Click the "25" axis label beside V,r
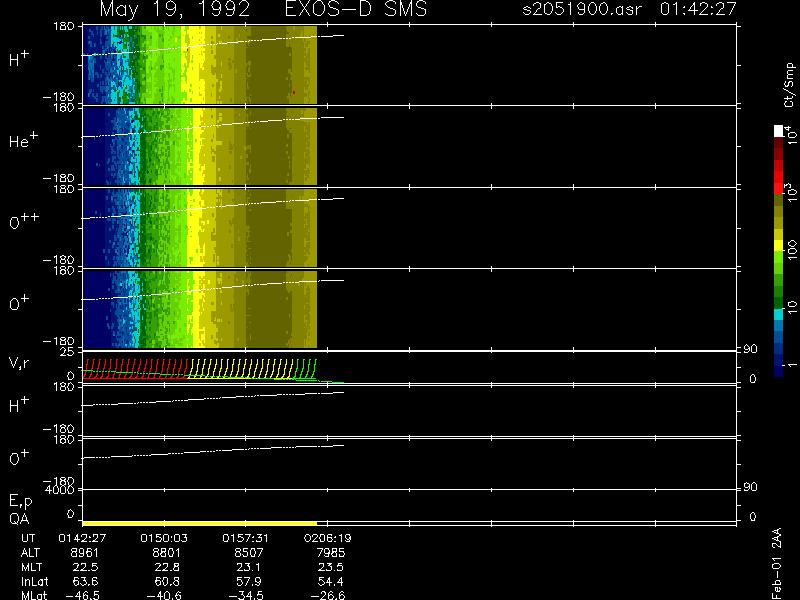 (x=67, y=352)
